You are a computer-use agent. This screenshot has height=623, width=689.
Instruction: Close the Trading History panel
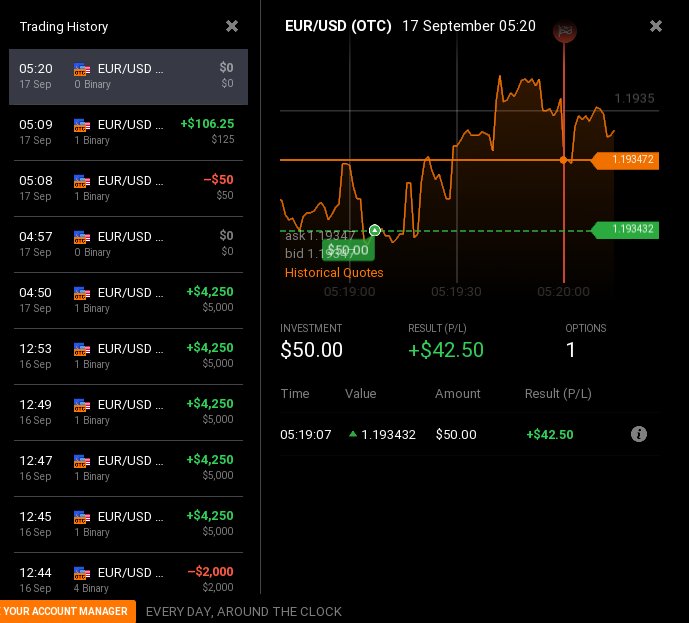232,26
